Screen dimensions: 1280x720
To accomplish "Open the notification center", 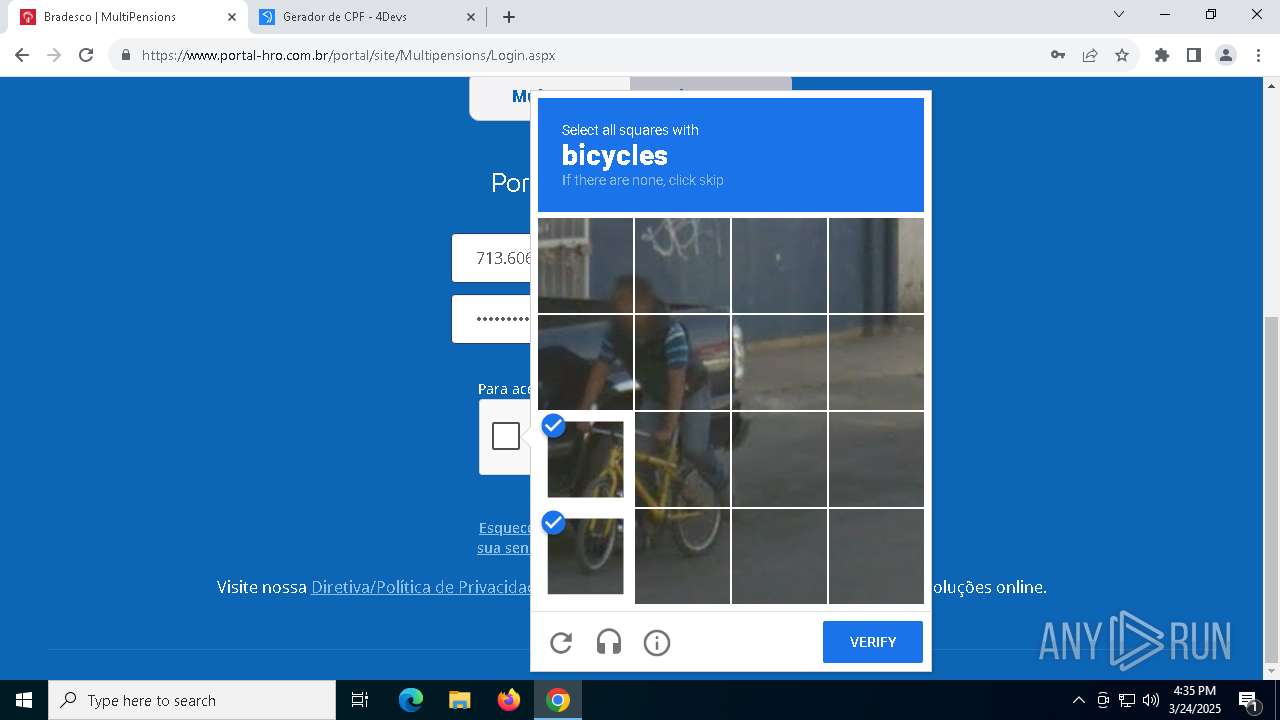I will (x=1249, y=700).
